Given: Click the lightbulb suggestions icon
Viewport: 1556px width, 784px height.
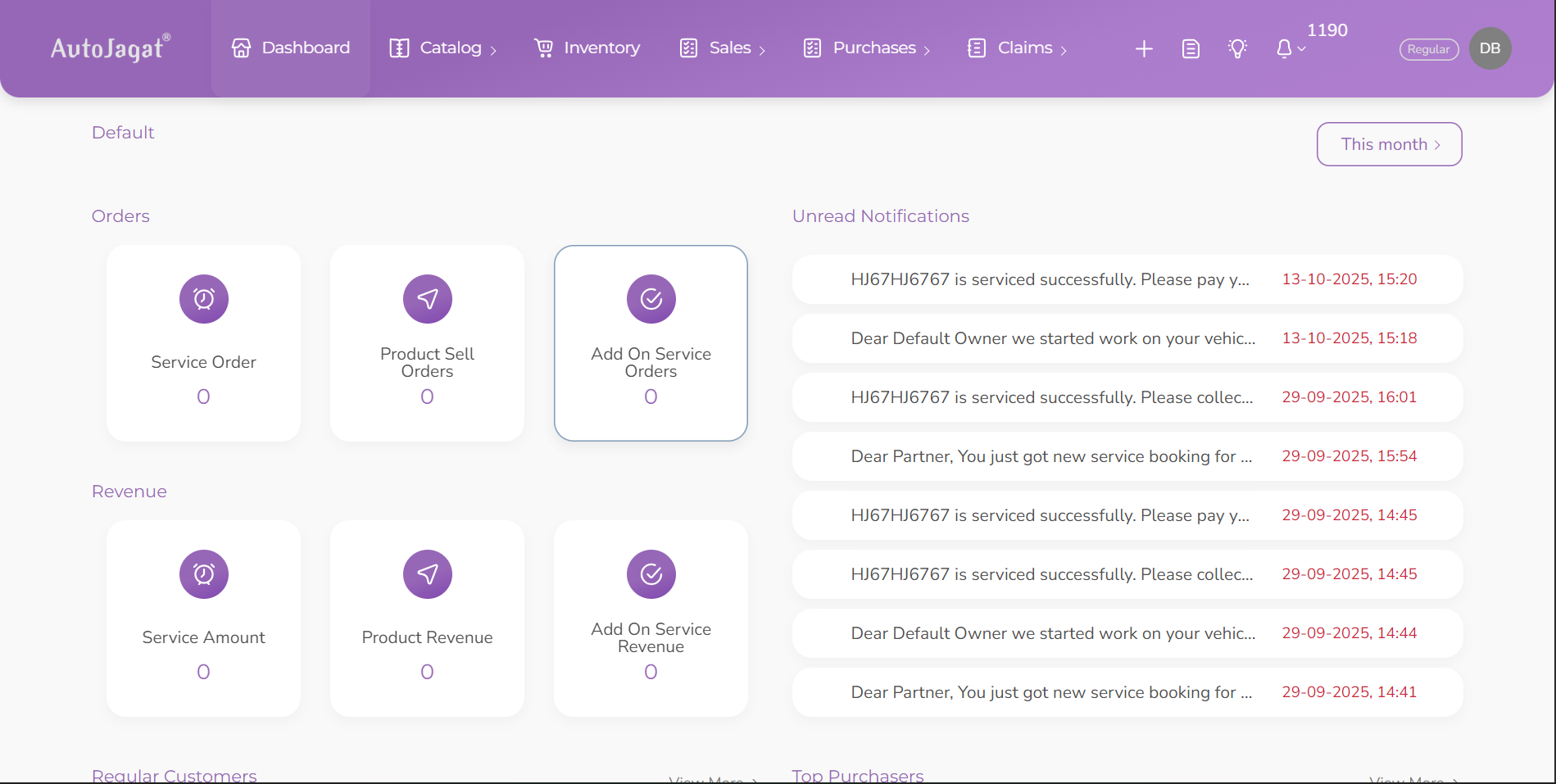Looking at the screenshot, I should tap(1237, 49).
